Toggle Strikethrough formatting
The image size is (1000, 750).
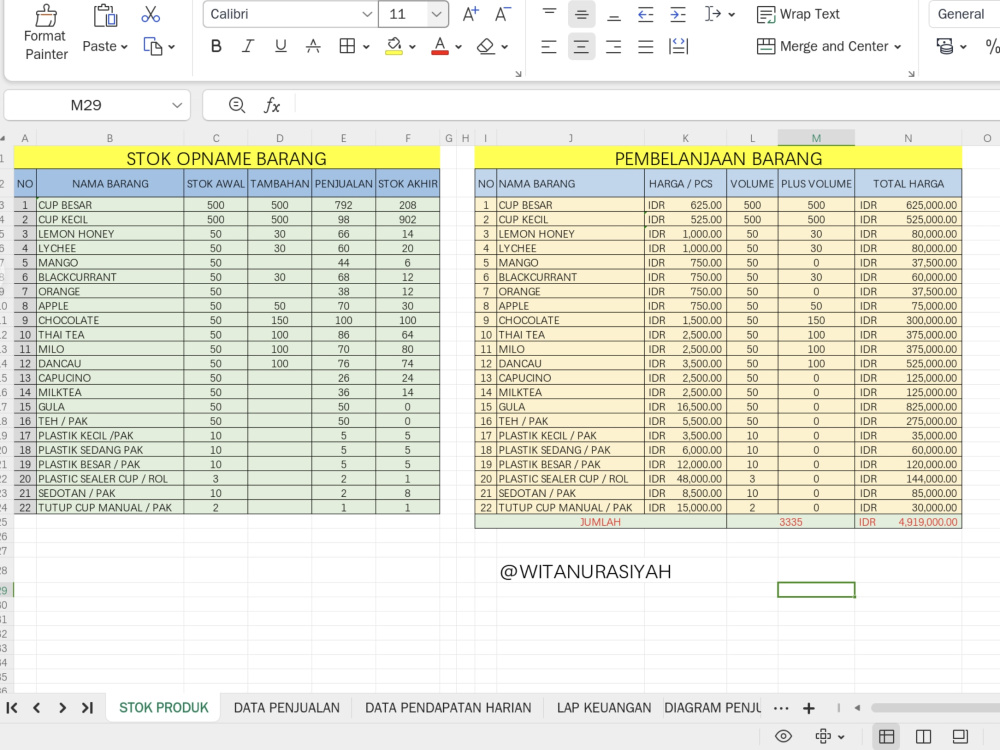(x=313, y=46)
